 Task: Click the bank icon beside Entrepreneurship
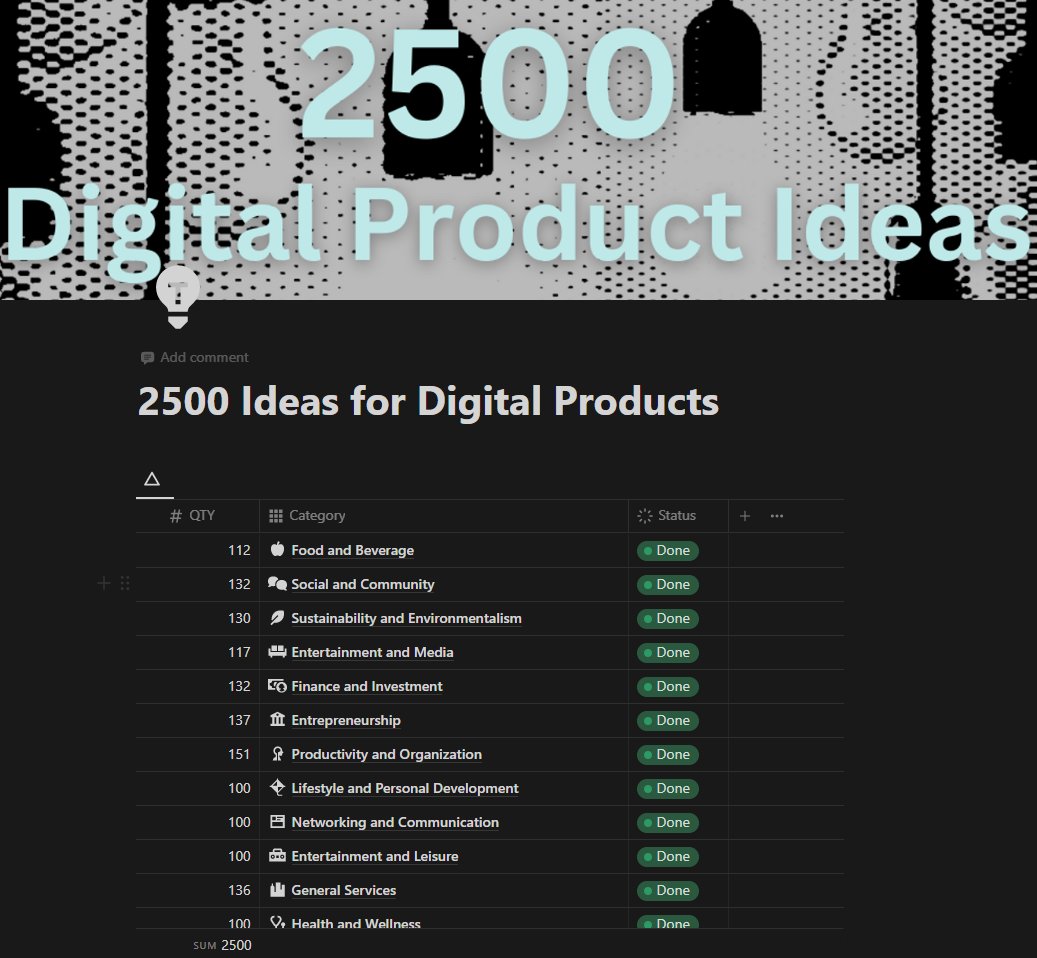point(276,720)
